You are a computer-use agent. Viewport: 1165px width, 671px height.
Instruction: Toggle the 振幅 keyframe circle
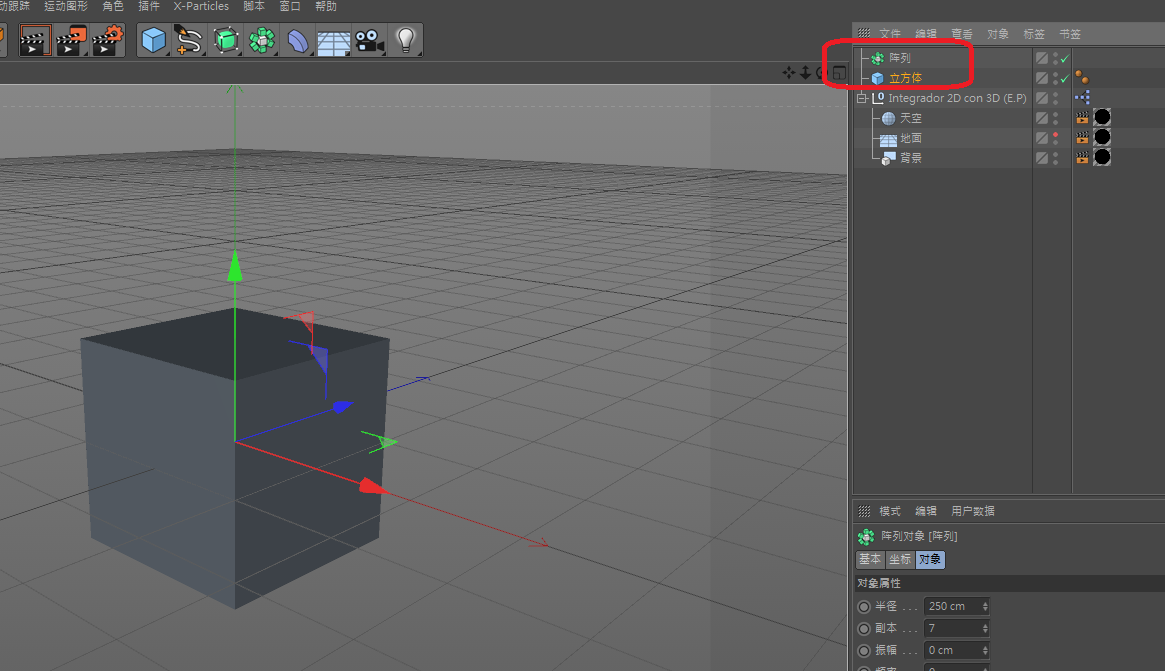click(864, 651)
